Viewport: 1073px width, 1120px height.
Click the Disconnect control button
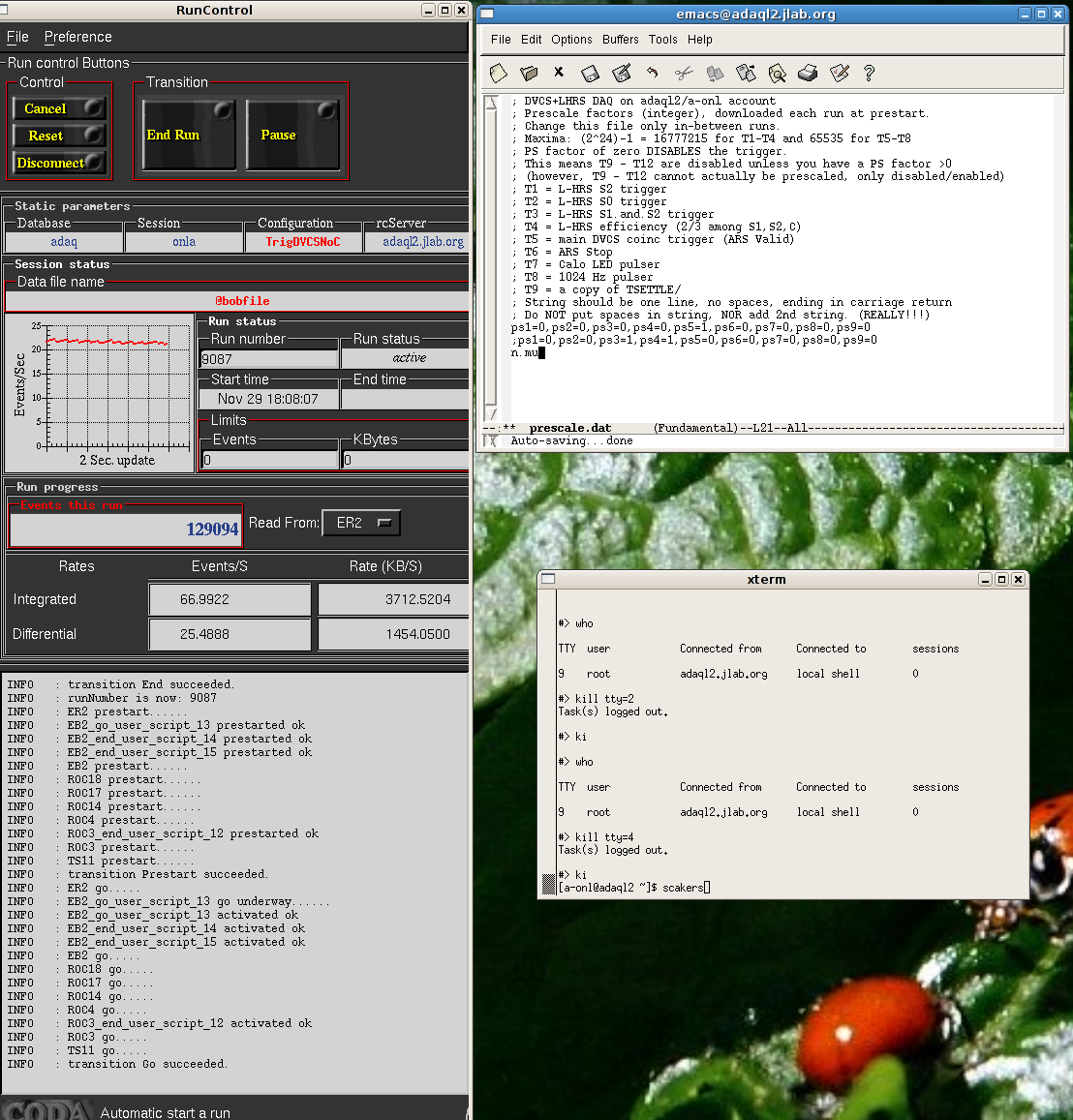[x=58, y=163]
